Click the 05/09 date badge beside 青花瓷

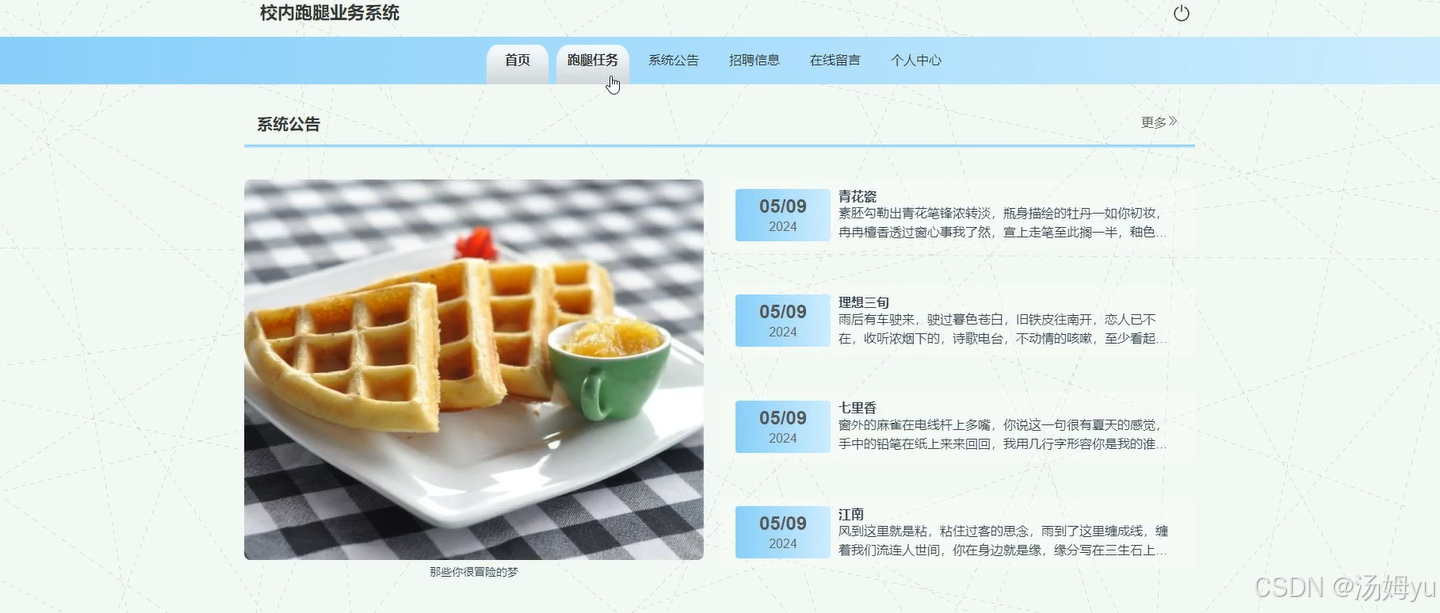click(783, 215)
